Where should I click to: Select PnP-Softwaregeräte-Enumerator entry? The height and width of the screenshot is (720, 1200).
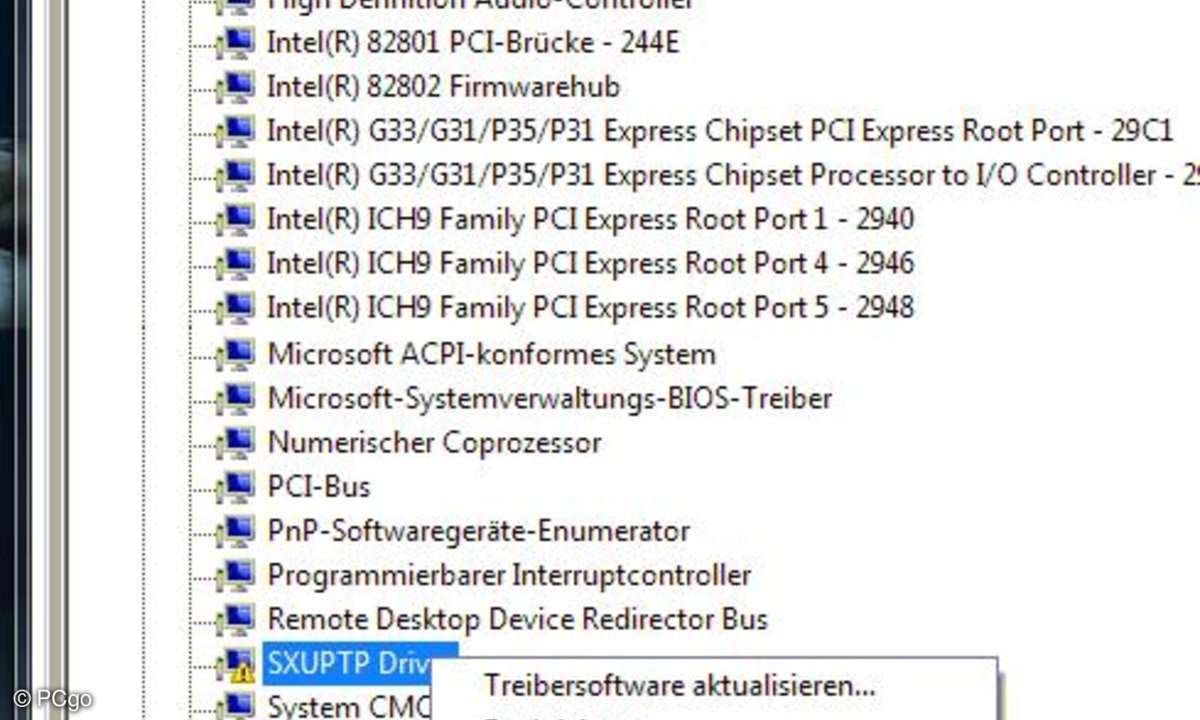coord(478,530)
